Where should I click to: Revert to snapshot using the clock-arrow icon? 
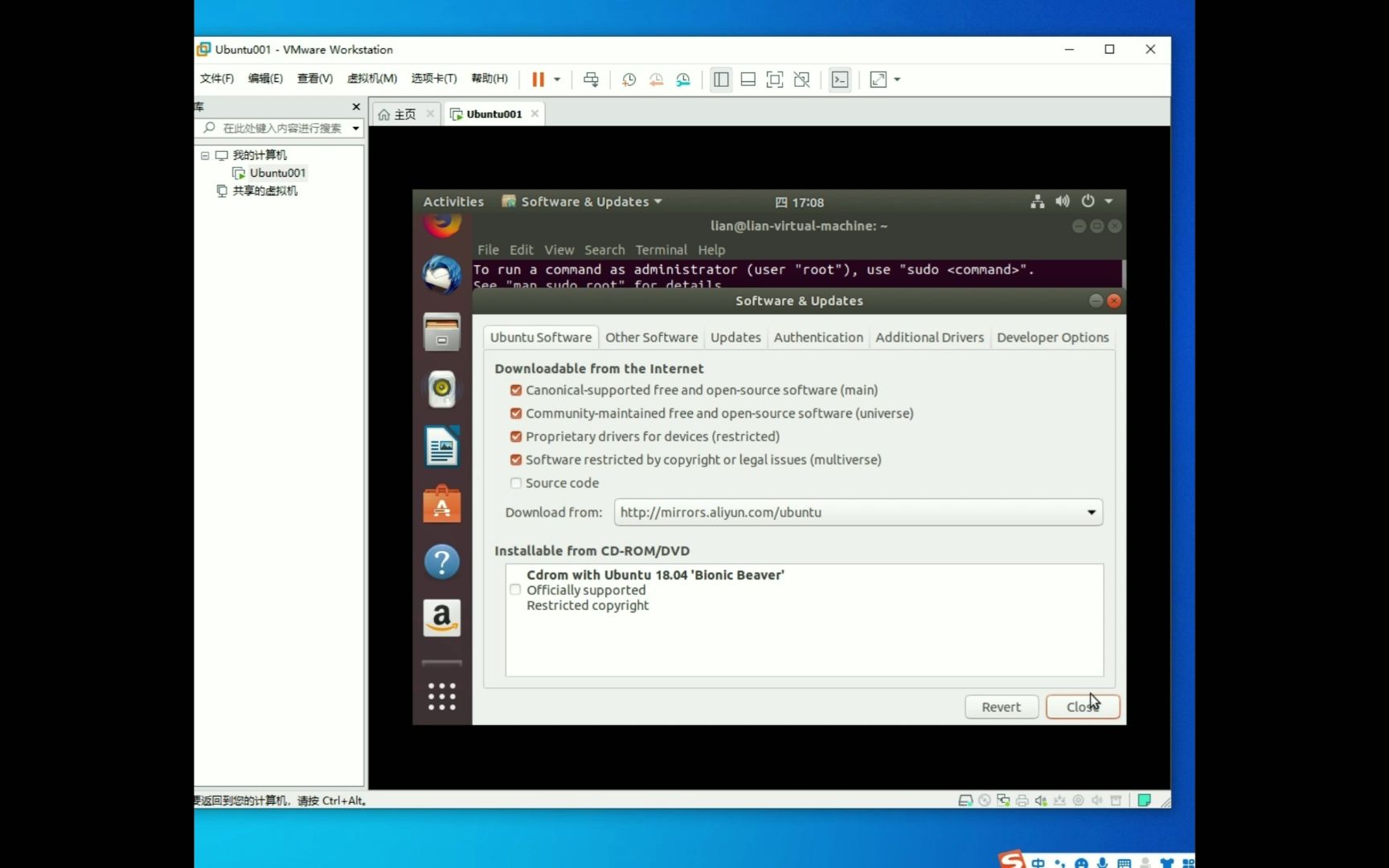point(657,79)
